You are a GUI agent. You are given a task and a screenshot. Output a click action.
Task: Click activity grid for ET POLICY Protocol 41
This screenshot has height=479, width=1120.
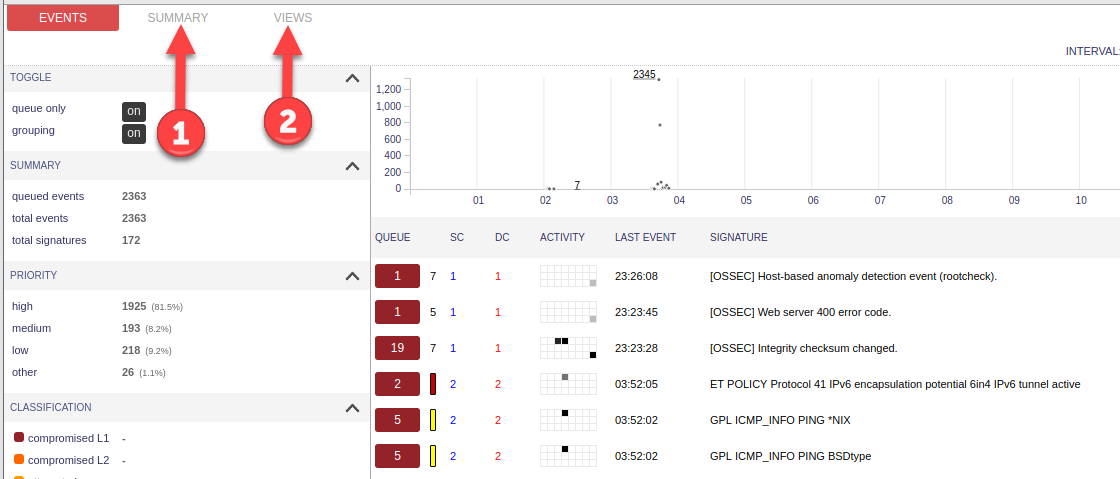click(x=568, y=384)
